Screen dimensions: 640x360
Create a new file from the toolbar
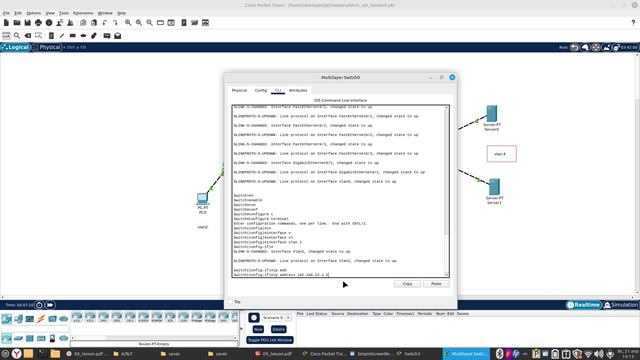(x=6, y=23)
